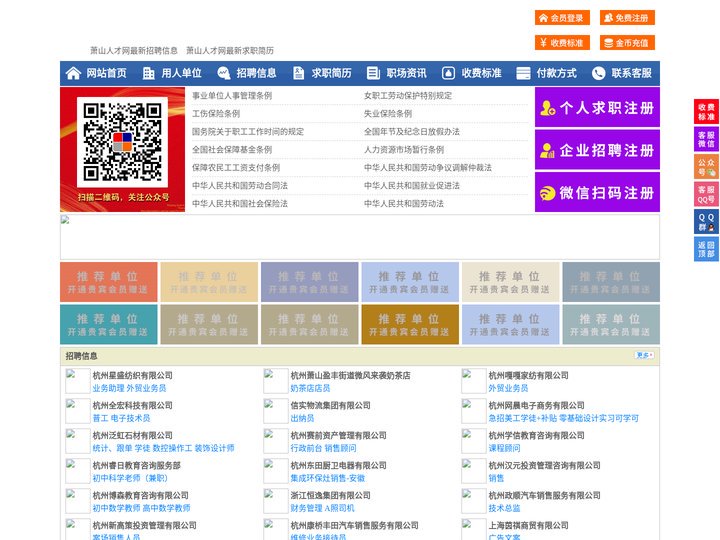This screenshot has width=720, height=540.
Task: Open the 中华人民共和国劳动合同法 link
Action: click(x=240, y=186)
